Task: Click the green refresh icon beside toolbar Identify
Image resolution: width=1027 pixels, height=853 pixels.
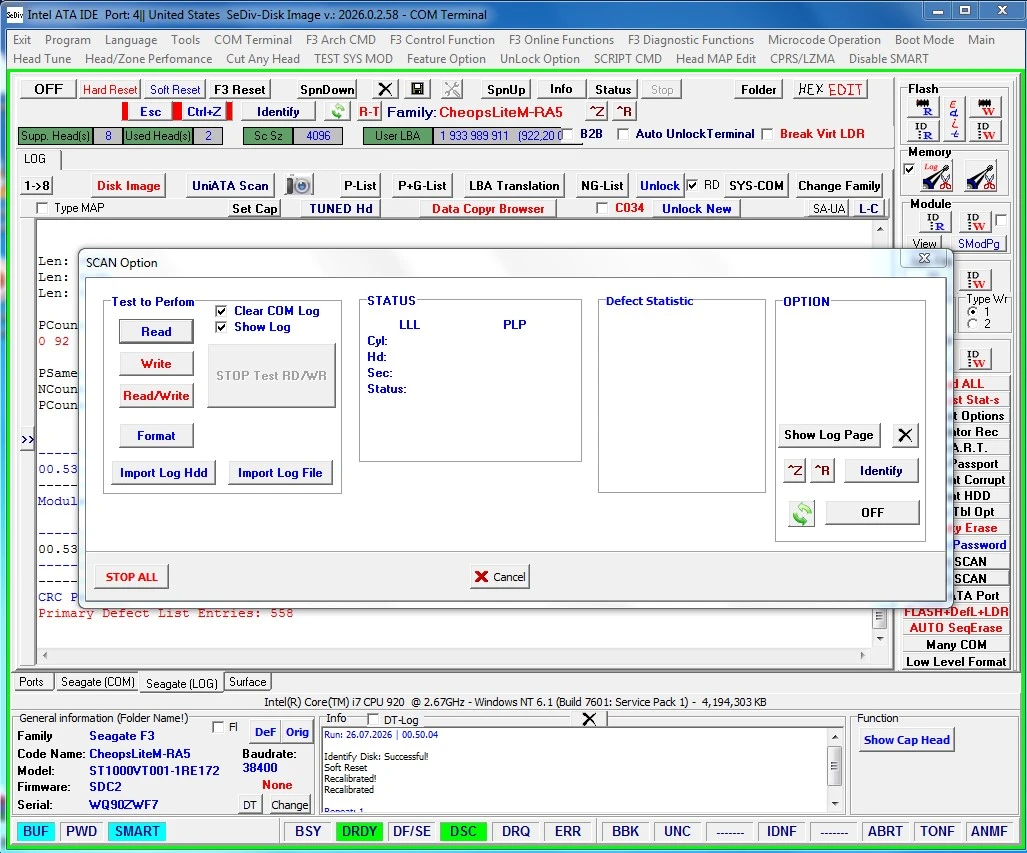Action: tap(338, 111)
